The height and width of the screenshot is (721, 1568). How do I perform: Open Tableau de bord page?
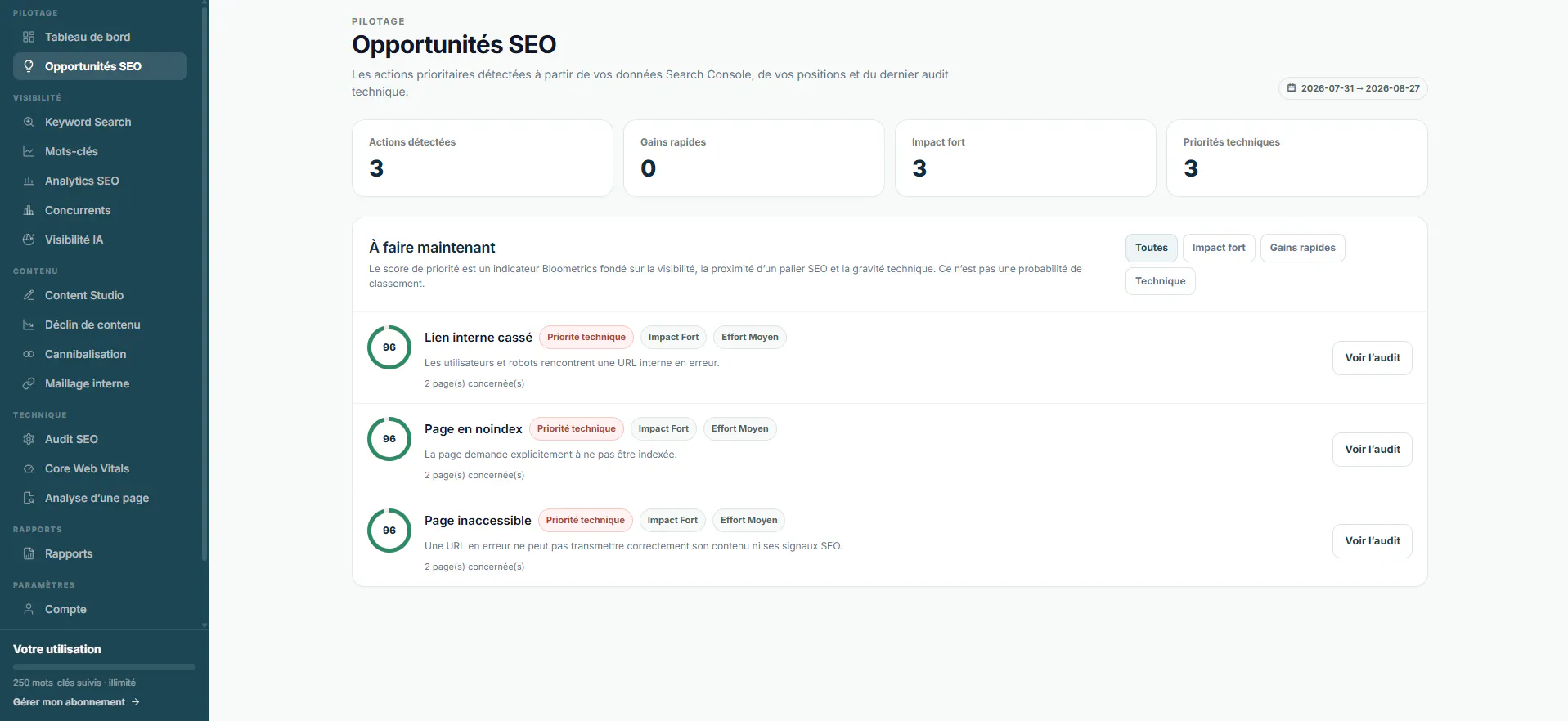coord(100,37)
